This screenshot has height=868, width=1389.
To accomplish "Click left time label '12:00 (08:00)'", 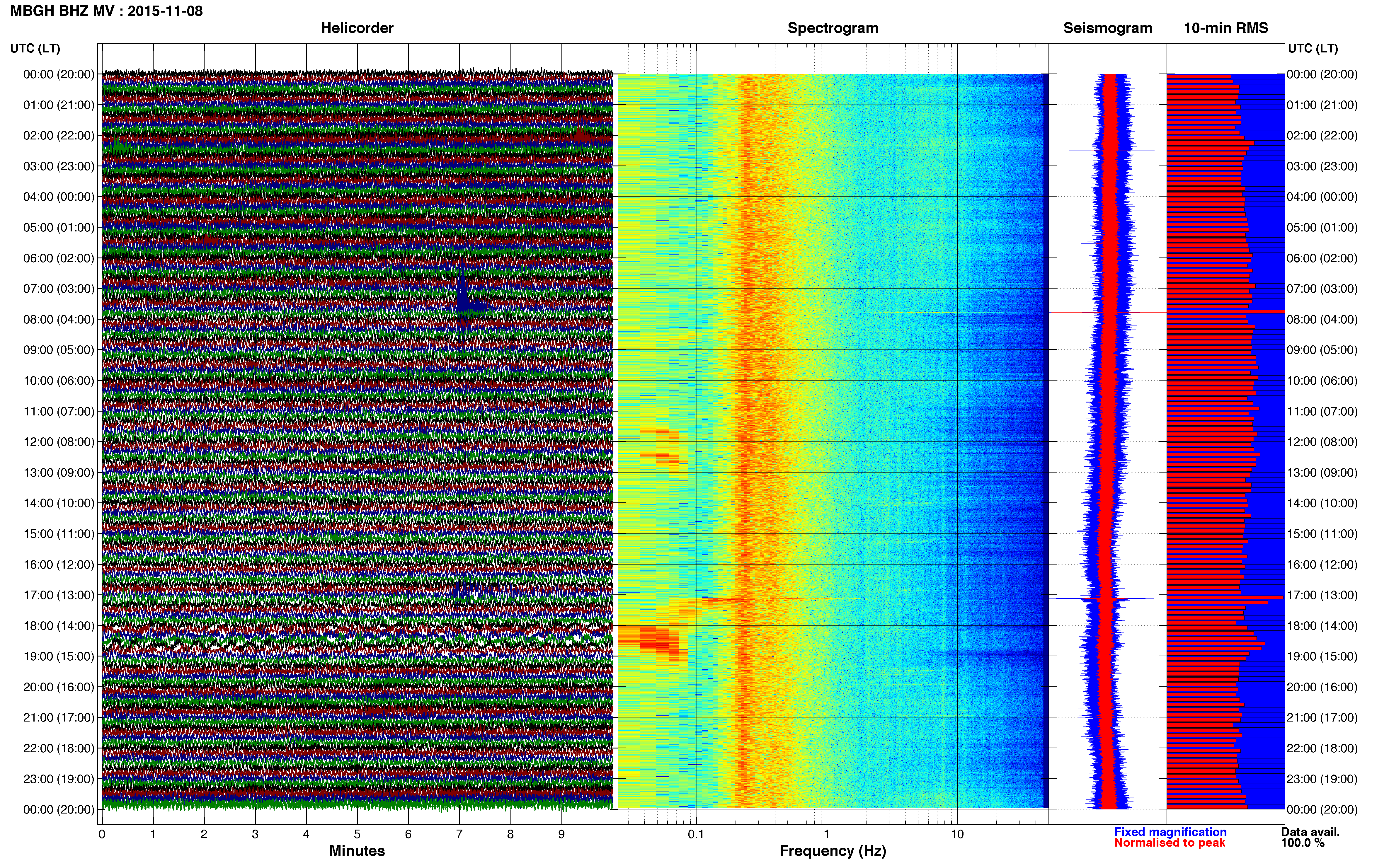I will (x=59, y=442).
